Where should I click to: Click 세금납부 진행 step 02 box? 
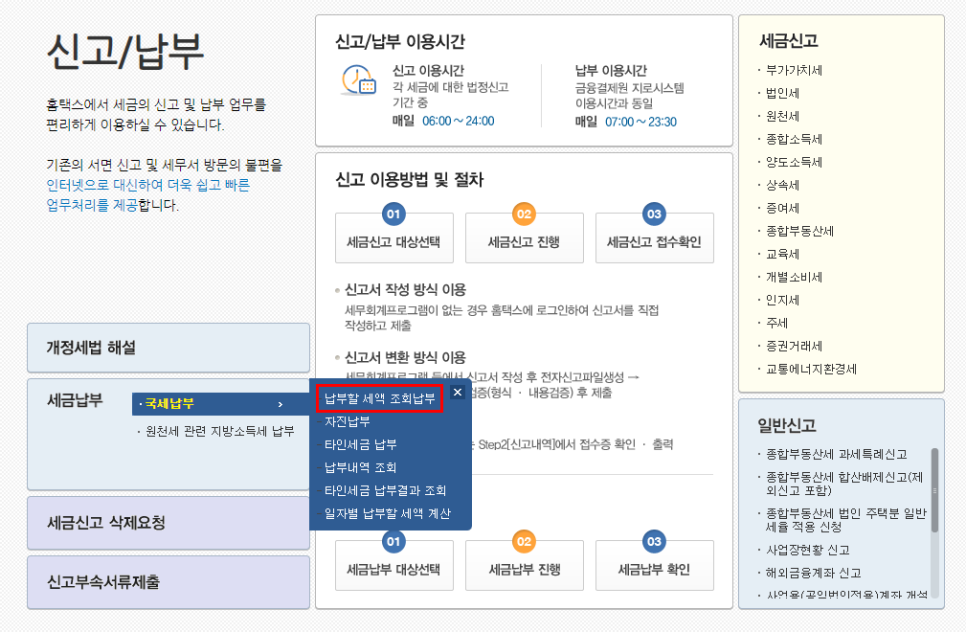524,565
